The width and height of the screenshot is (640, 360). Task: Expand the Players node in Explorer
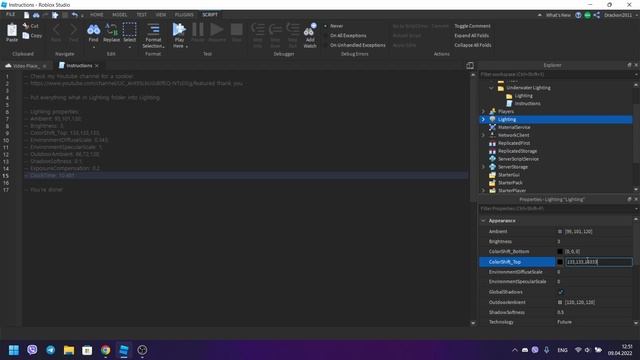483,111
